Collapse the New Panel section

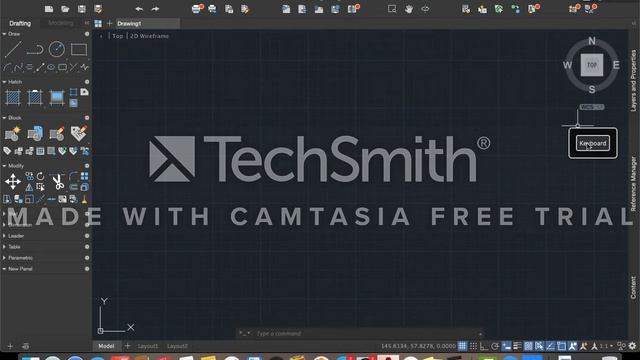click(x=4, y=269)
